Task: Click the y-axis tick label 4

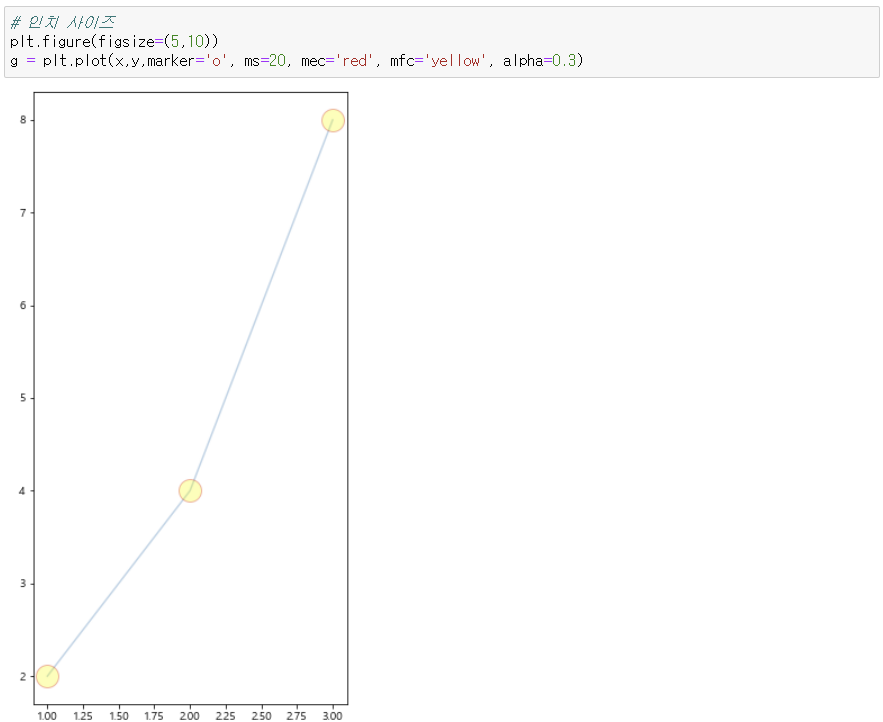Action: tap(23, 491)
